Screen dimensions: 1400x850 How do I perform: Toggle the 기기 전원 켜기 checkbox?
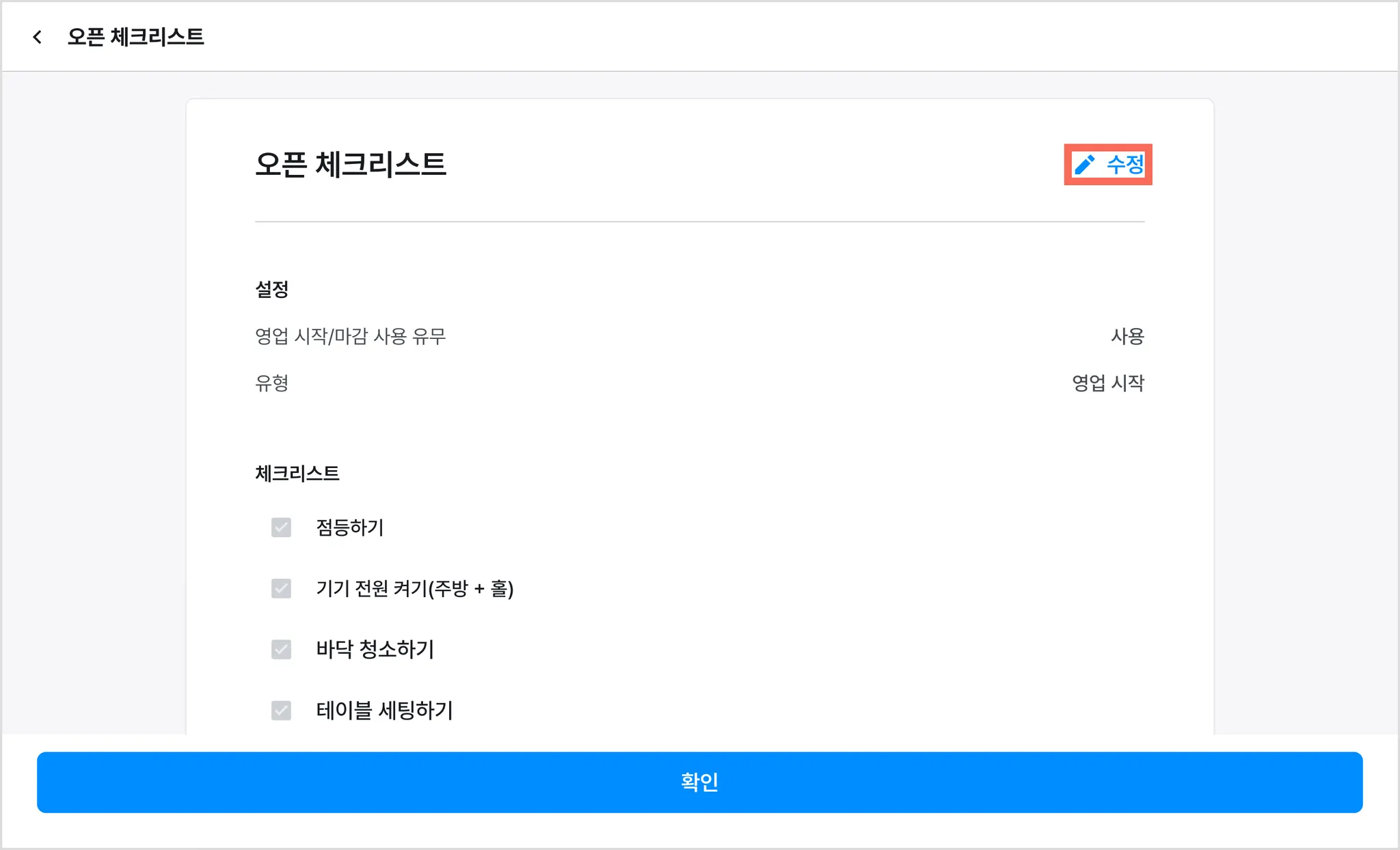[x=281, y=588]
